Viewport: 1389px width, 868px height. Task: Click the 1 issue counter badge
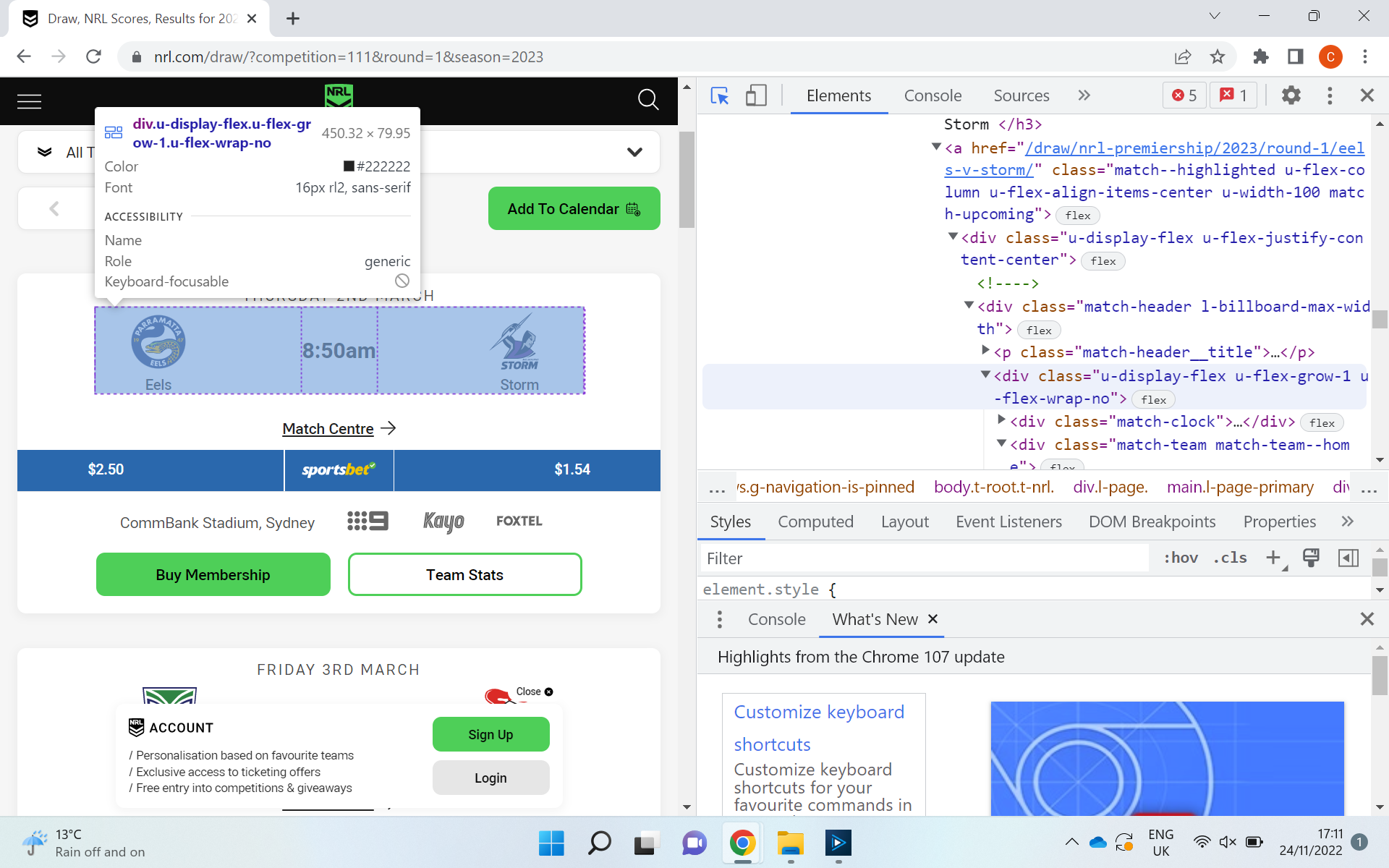(x=1234, y=95)
